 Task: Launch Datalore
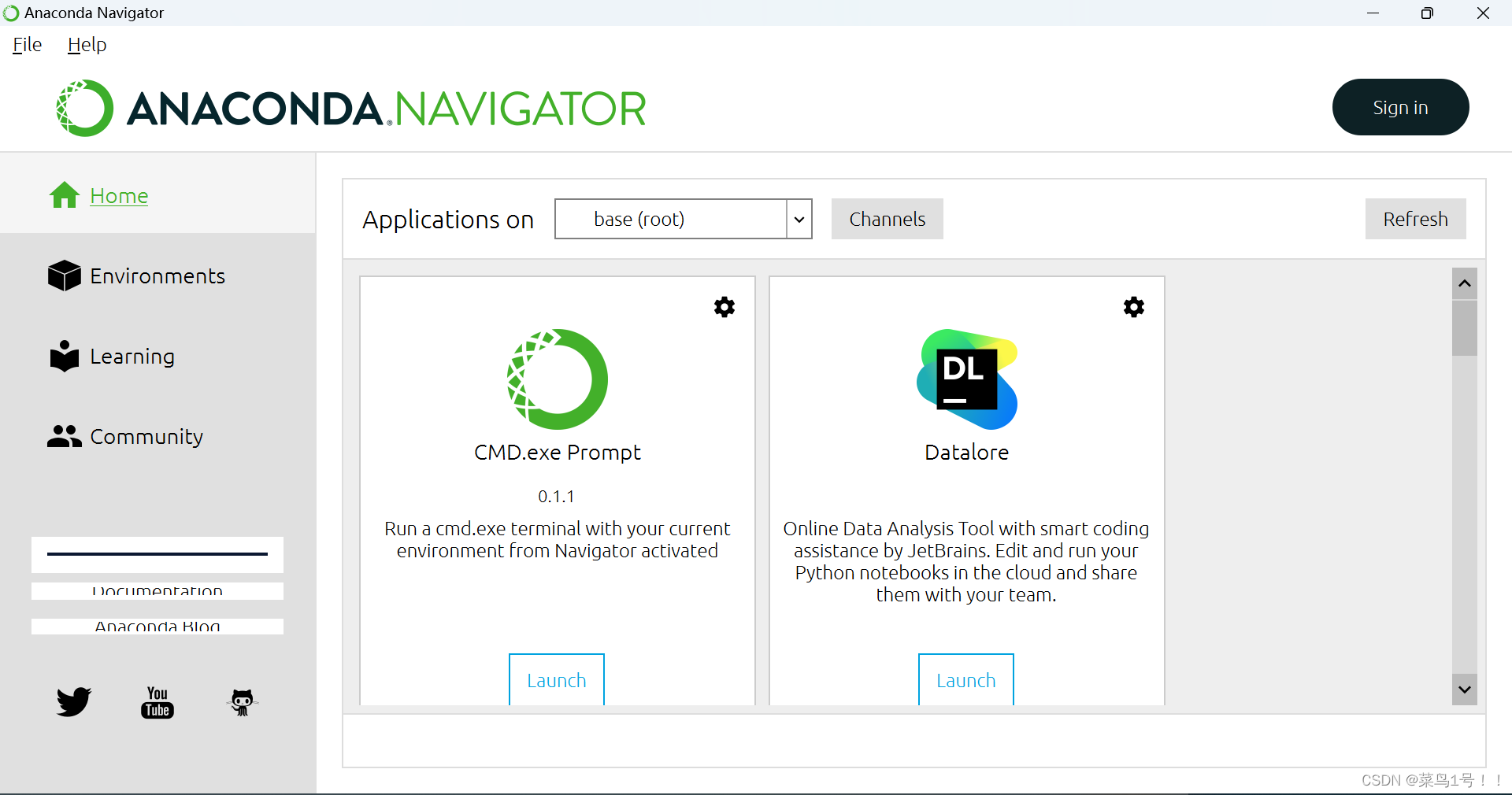tap(966, 680)
